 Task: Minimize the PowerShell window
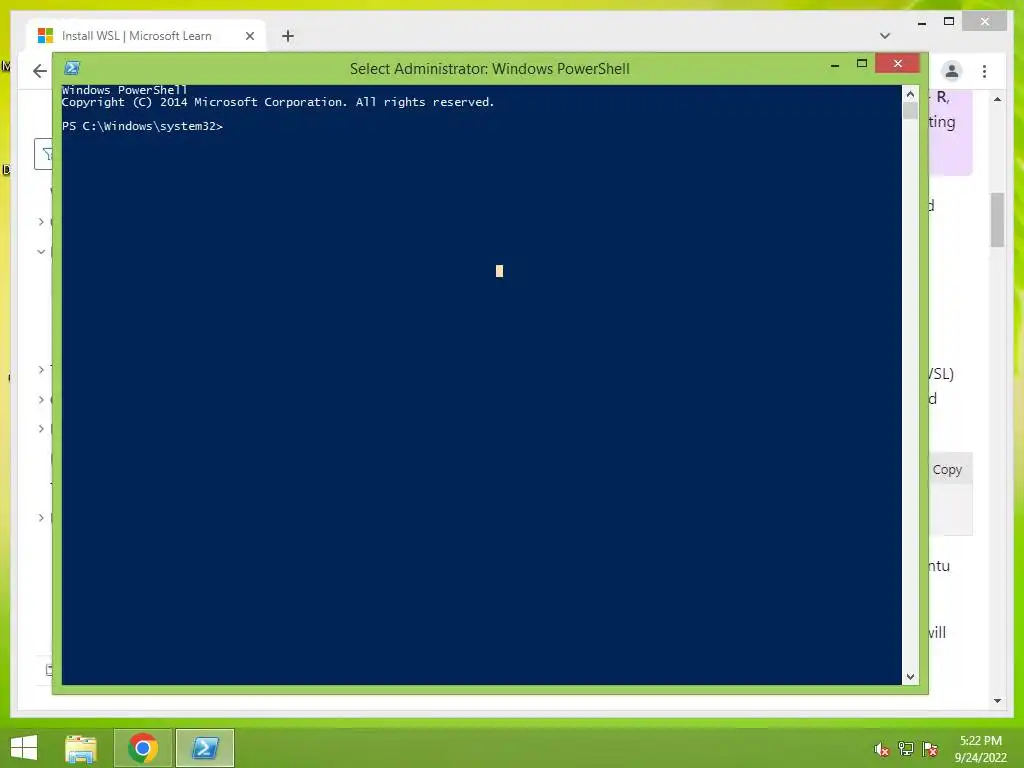pos(835,65)
